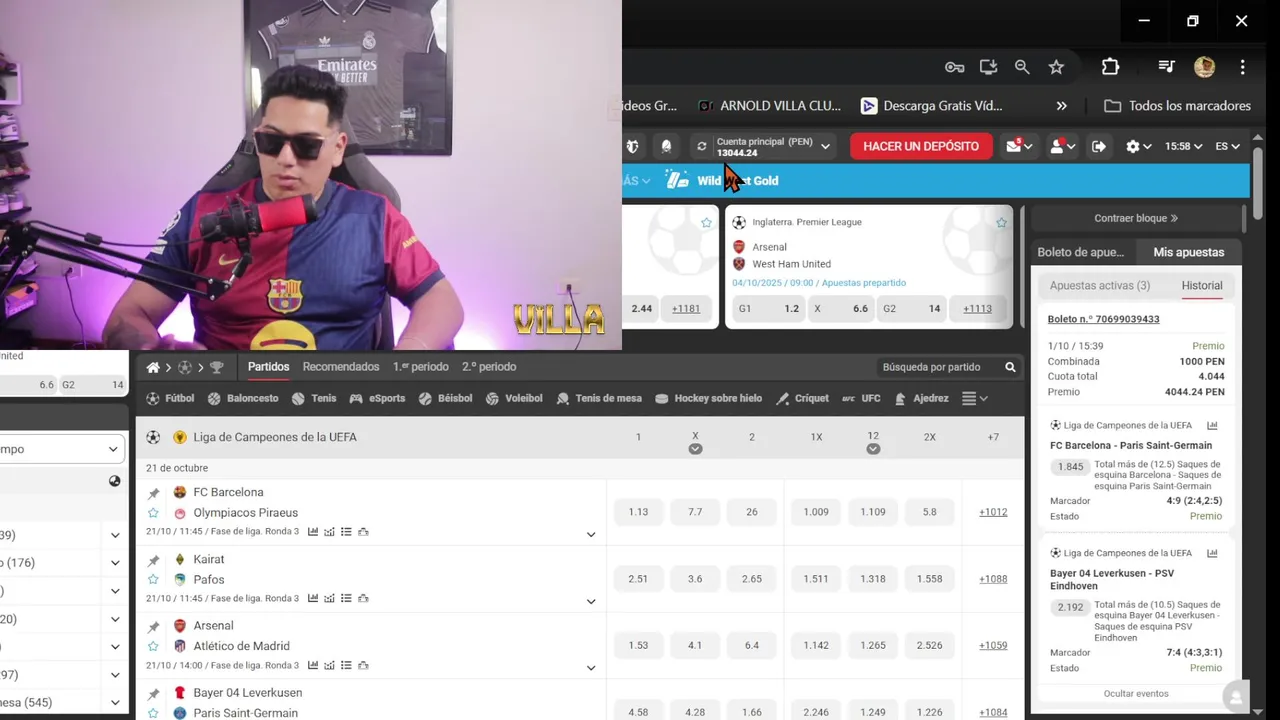Open the browser extensions puzzle icon

pos(1110,67)
